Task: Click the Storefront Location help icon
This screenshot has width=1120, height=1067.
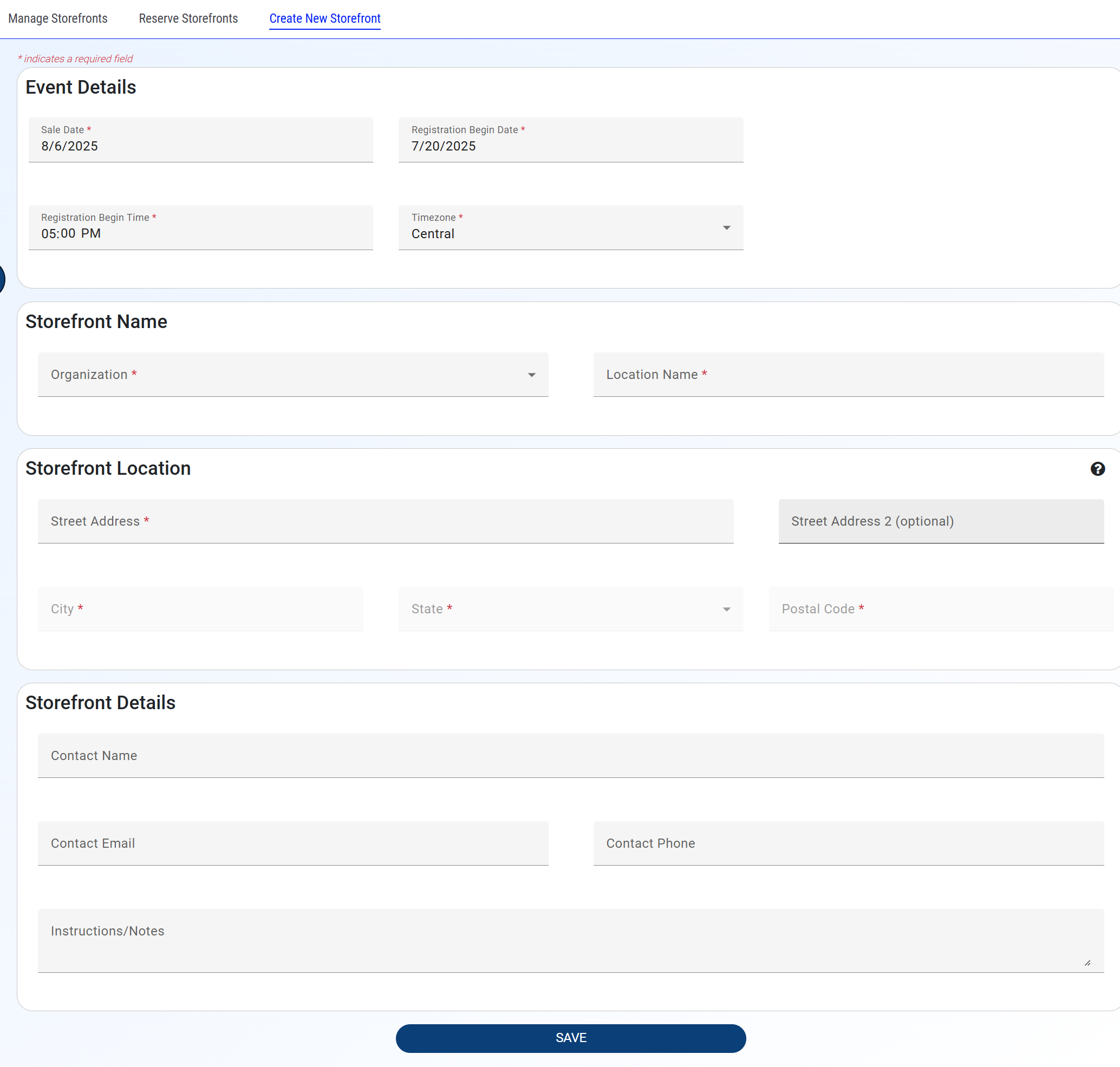Action: [1097, 469]
